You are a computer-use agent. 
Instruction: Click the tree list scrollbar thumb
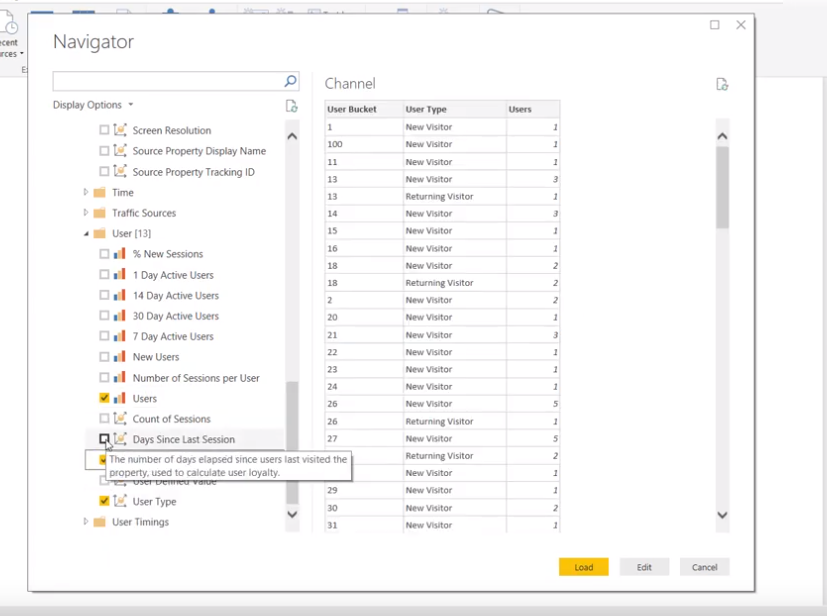pos(292,442)
